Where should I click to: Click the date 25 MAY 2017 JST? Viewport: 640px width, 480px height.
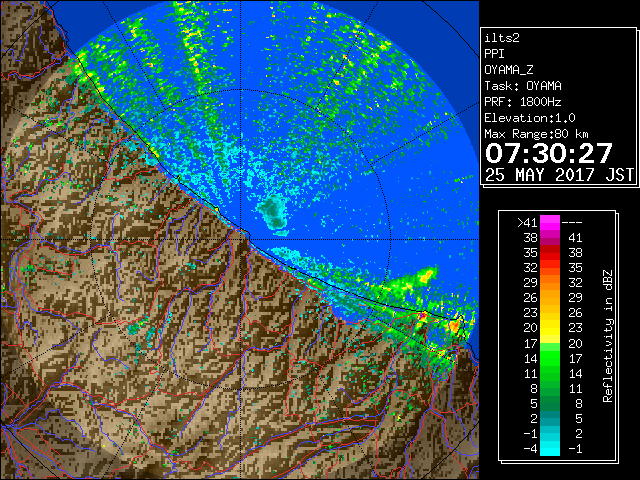(x=559, y=175)
